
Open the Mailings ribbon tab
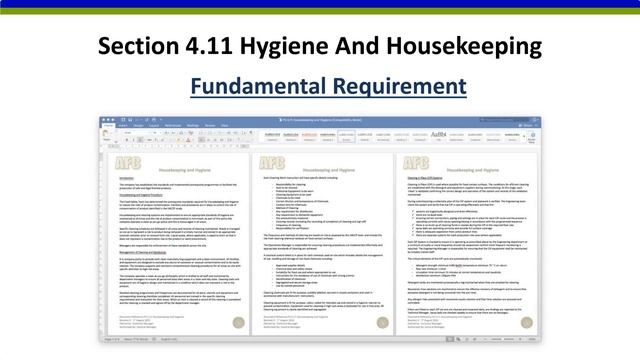[193, 126]
